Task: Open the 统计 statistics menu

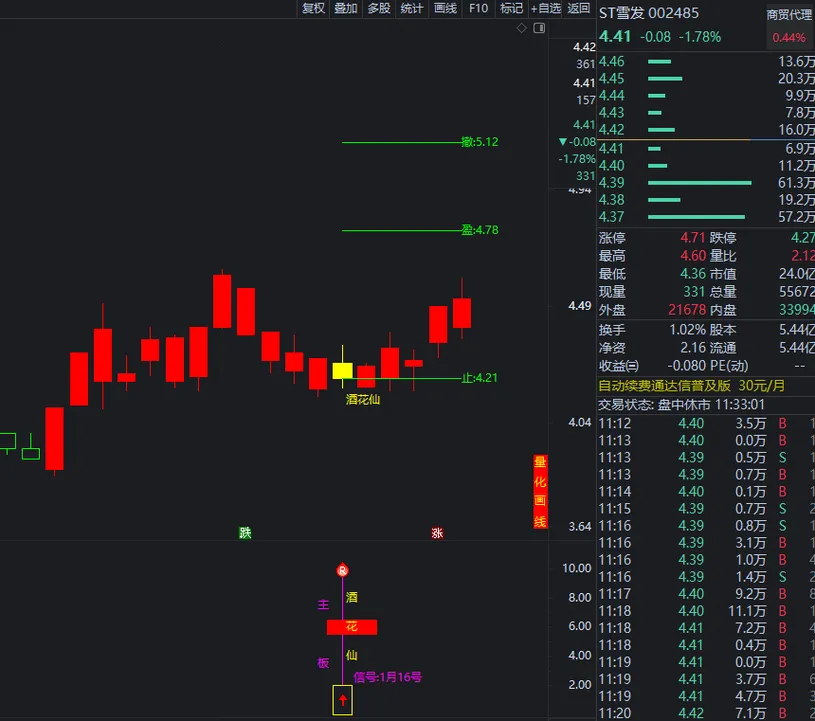Action: tap(412, 8)
